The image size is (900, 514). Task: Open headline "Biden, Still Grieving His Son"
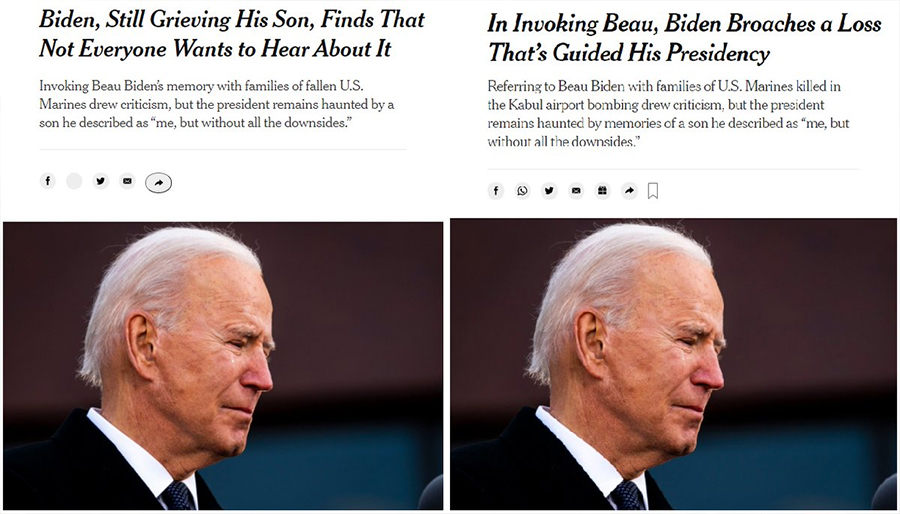click(232, 33)
